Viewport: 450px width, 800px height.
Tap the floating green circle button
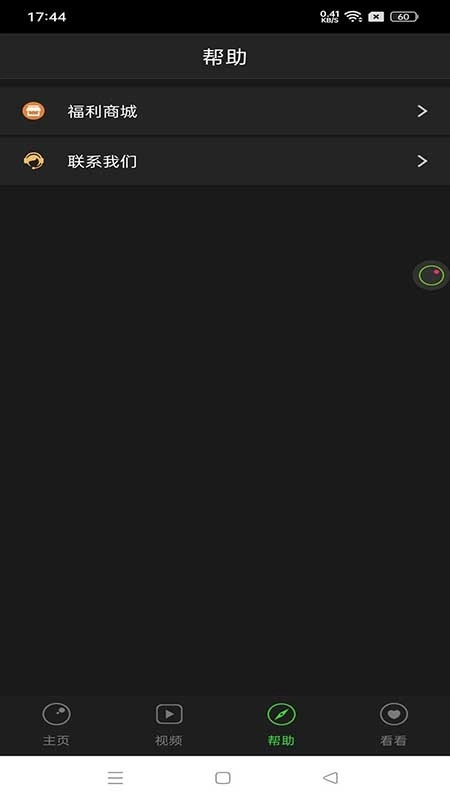431,276
